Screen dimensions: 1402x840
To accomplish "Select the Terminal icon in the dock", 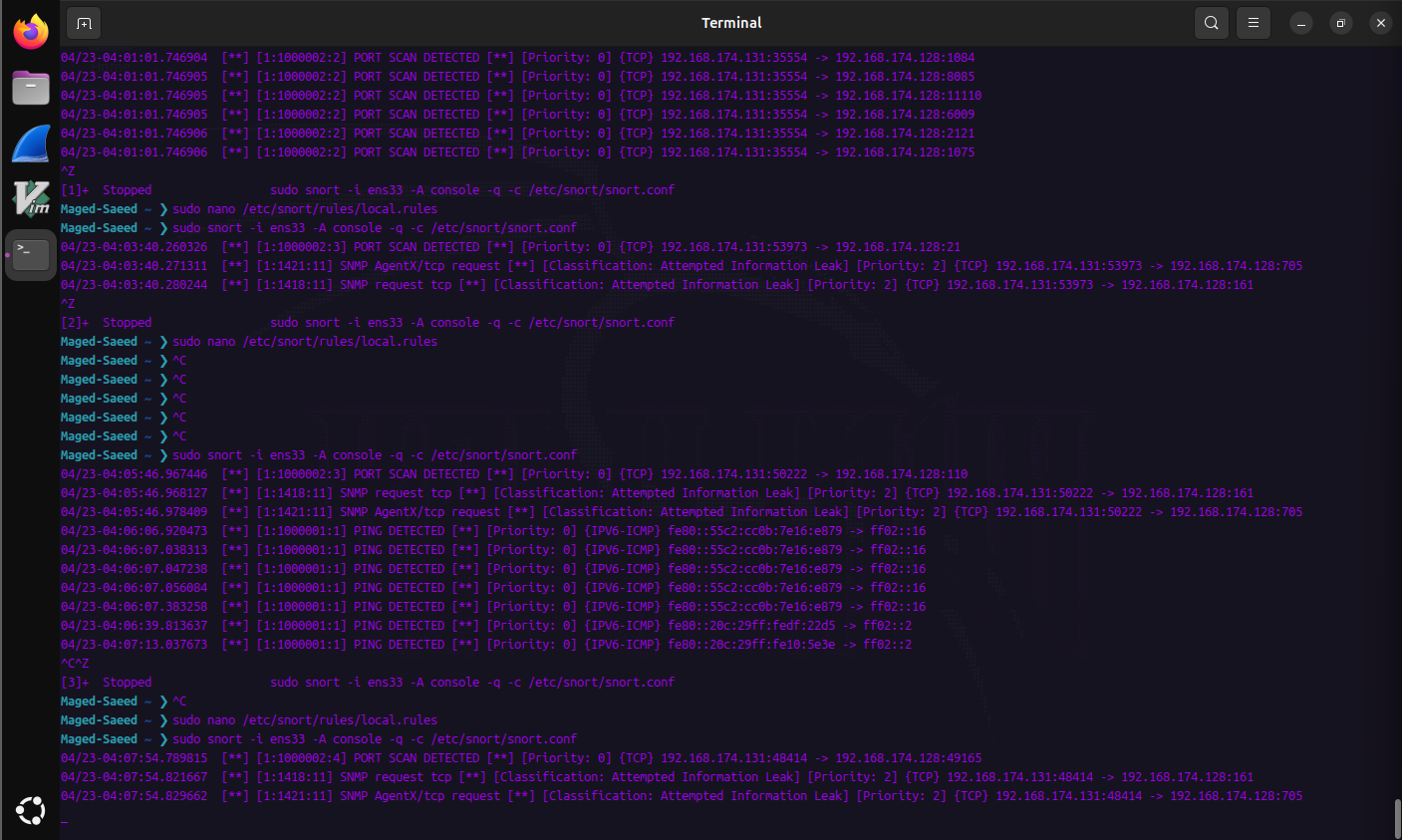I will click(x=31, y=255).
